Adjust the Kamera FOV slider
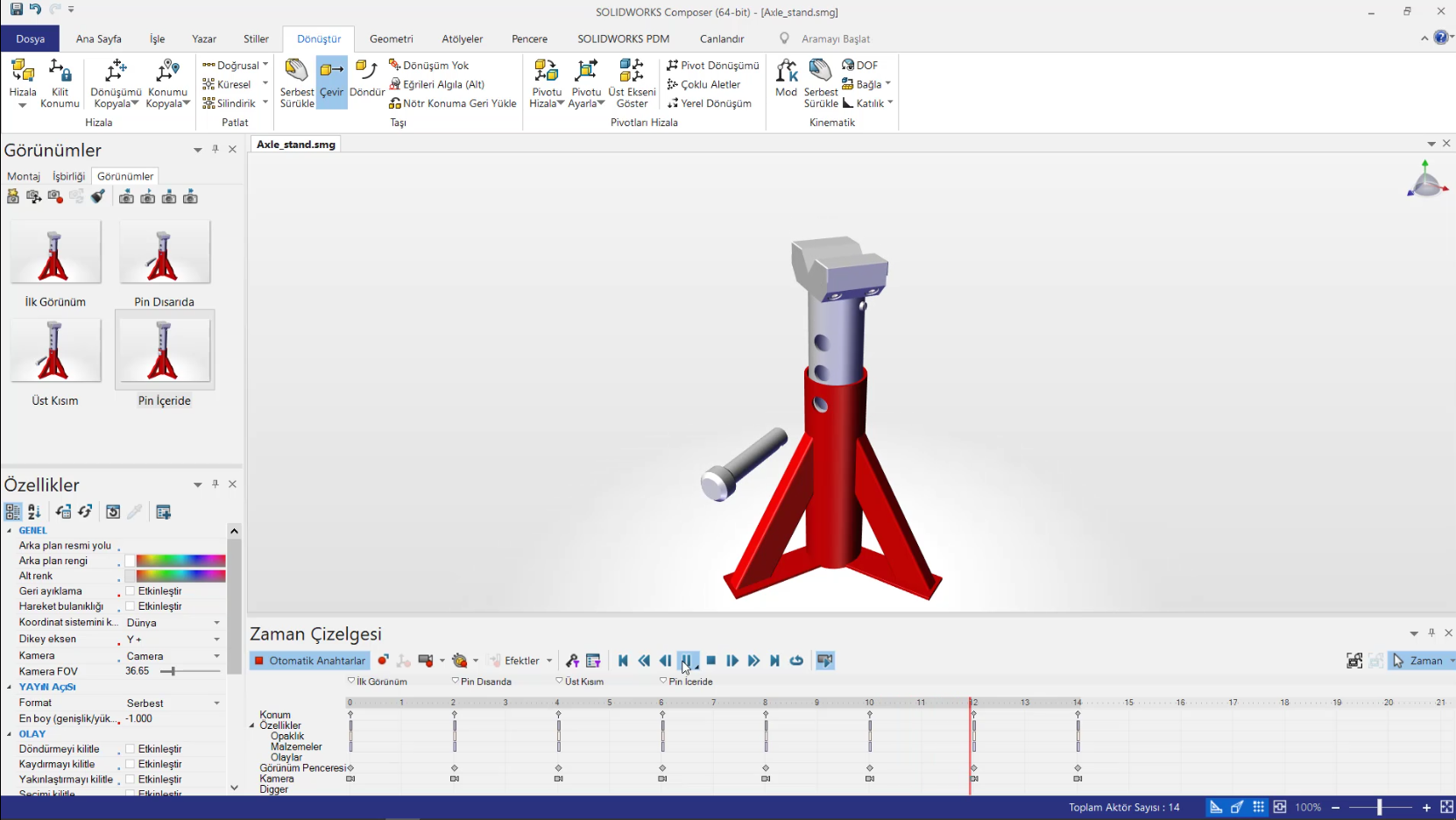The width and height of the screenshot is (1456, 820). coord(173,671)
